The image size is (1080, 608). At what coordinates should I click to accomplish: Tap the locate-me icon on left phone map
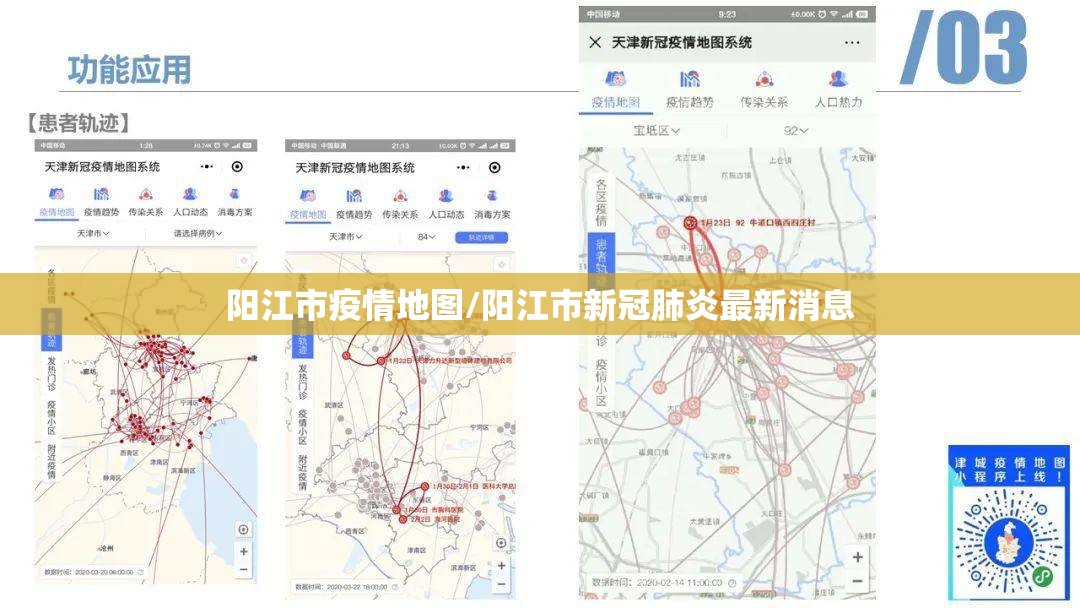(243, 530)
